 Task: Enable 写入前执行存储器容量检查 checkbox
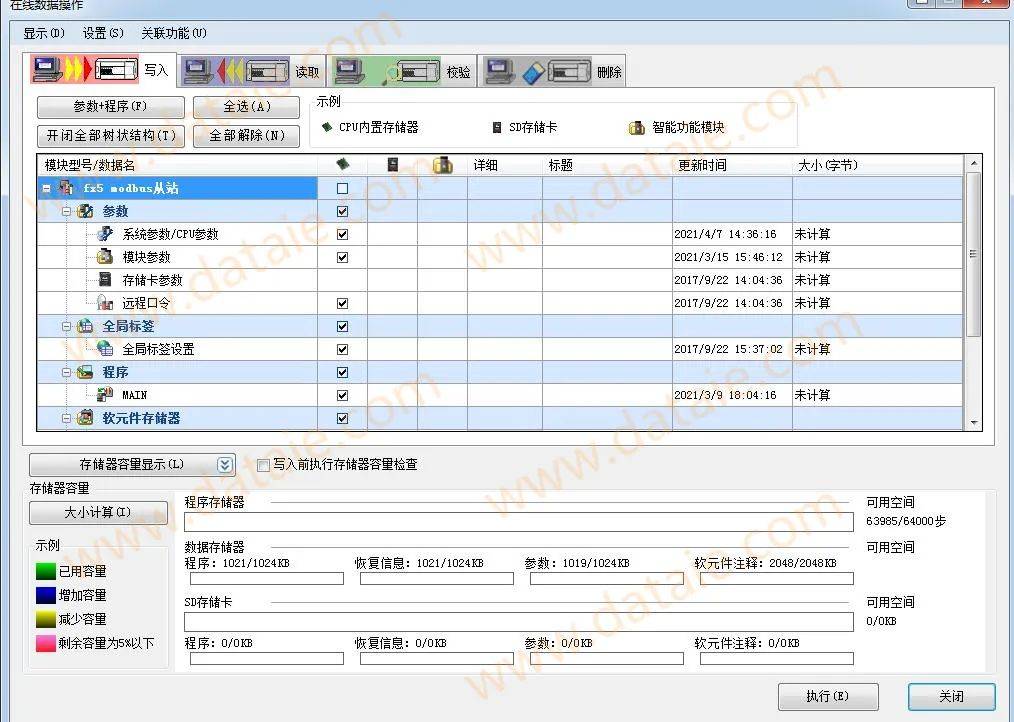(263, 465)
